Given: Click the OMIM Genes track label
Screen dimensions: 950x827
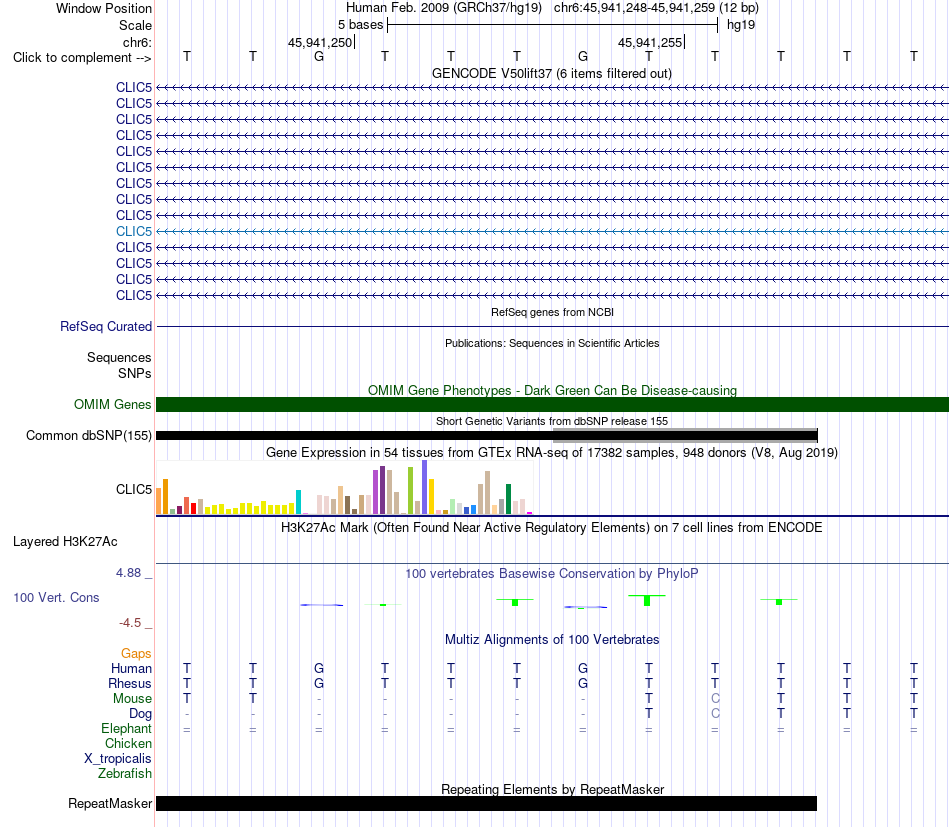Looking at the screenshot, I should (x=112, y=404).
